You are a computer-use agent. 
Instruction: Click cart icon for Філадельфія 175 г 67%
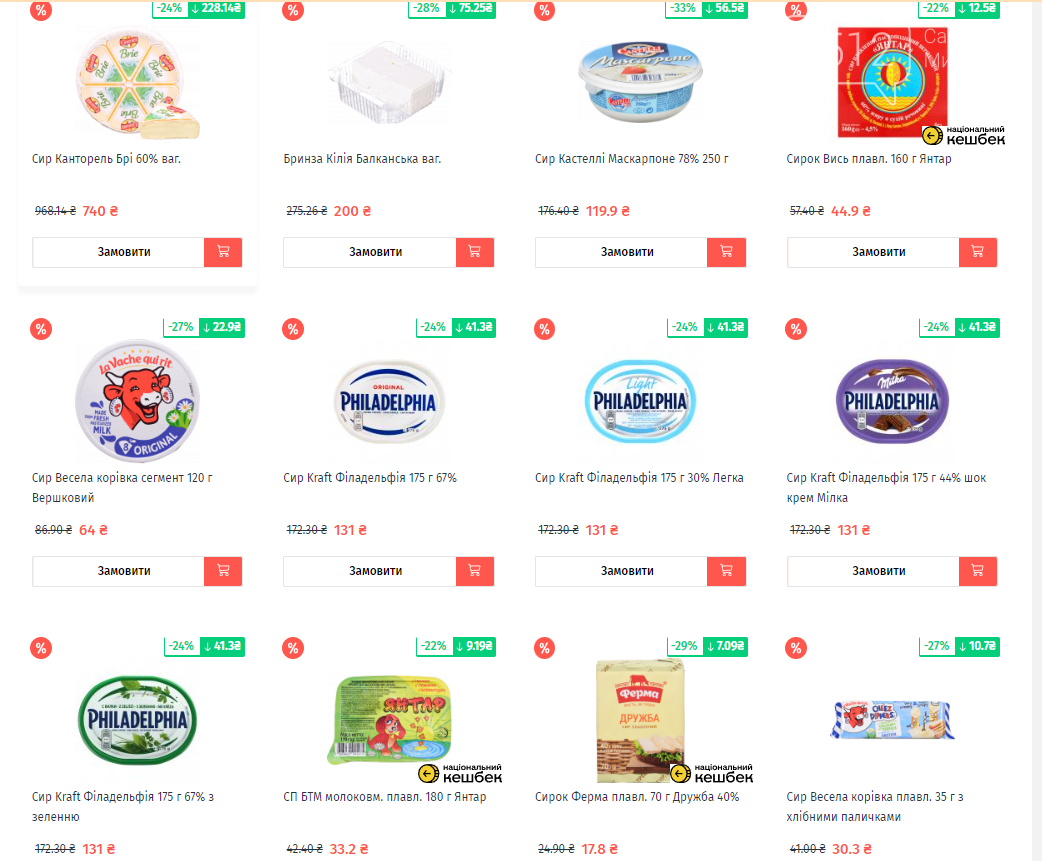point(474,571)
